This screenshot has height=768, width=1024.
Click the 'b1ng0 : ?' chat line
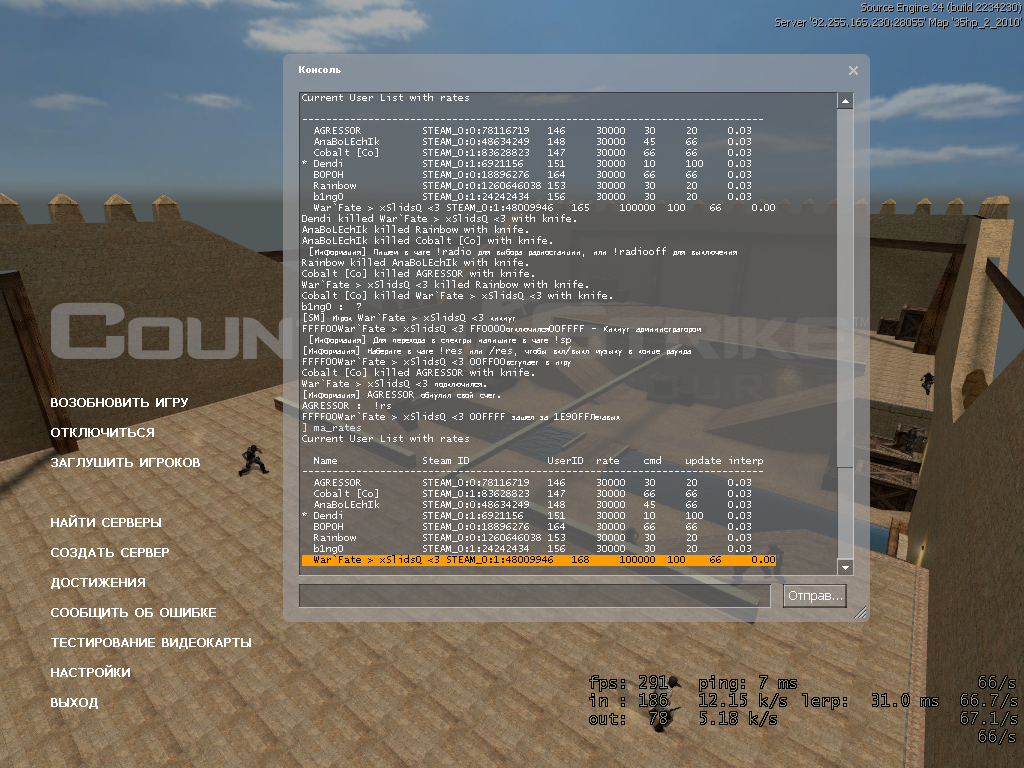(332, 307)
